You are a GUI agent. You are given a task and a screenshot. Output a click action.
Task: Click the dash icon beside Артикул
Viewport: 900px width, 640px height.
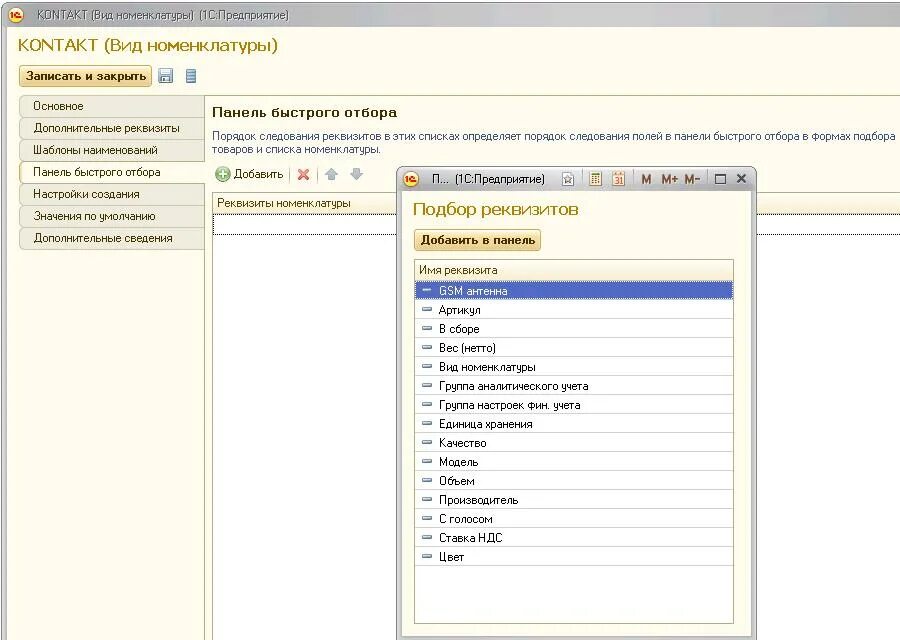point(426,309)
